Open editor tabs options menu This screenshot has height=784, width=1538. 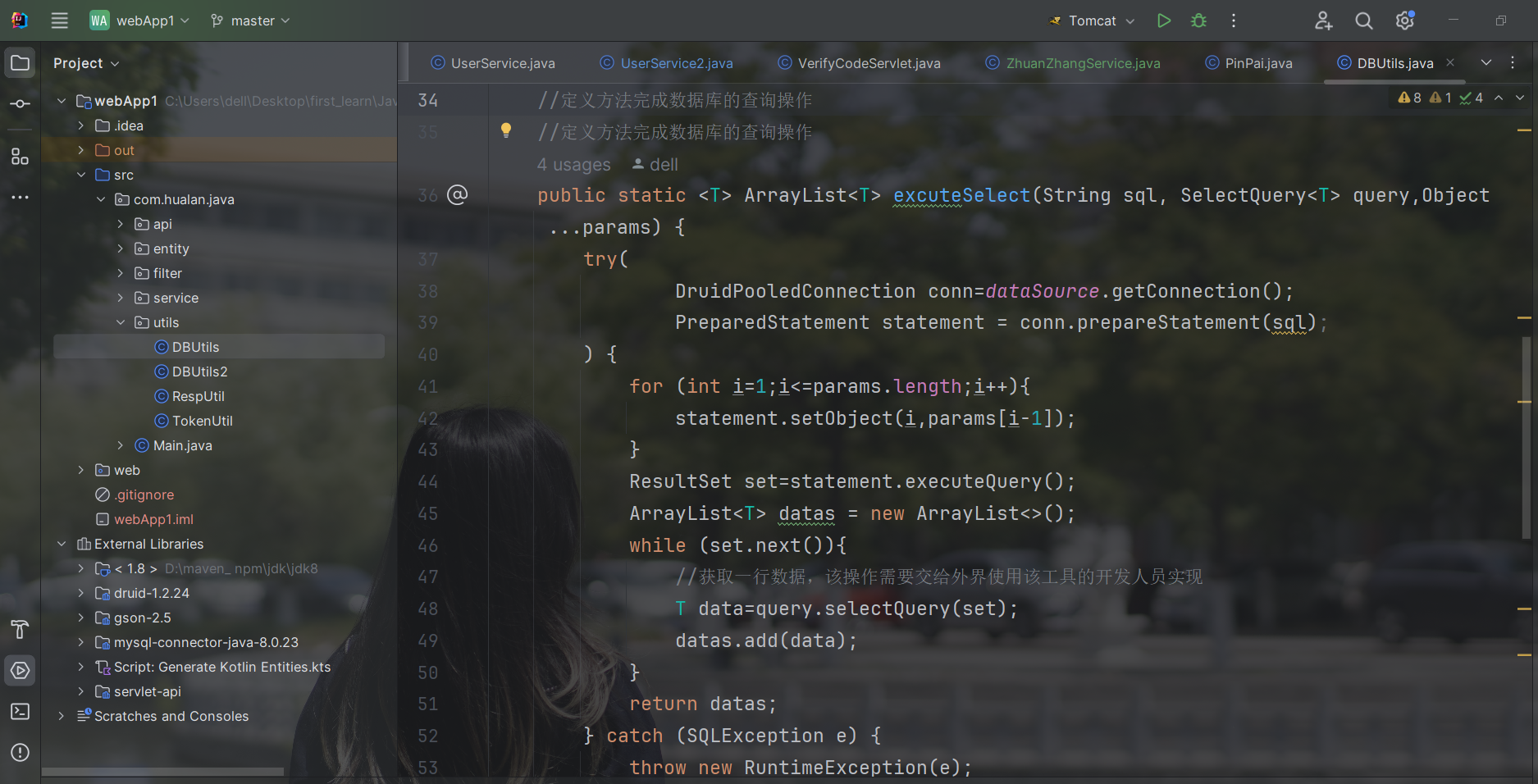tap(1513, 62)
